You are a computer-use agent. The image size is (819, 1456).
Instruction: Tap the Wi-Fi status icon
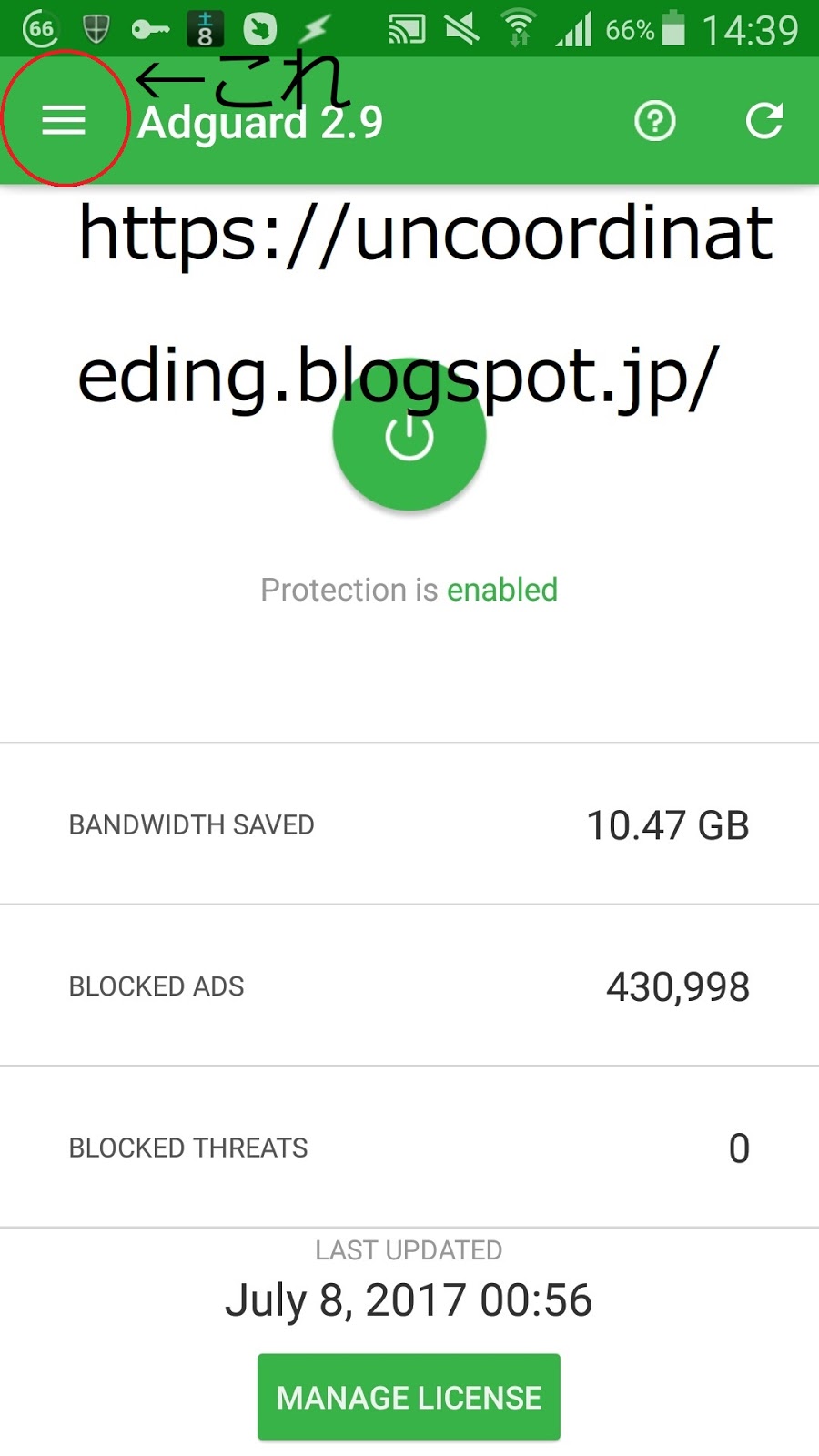[x=519, y=30]
